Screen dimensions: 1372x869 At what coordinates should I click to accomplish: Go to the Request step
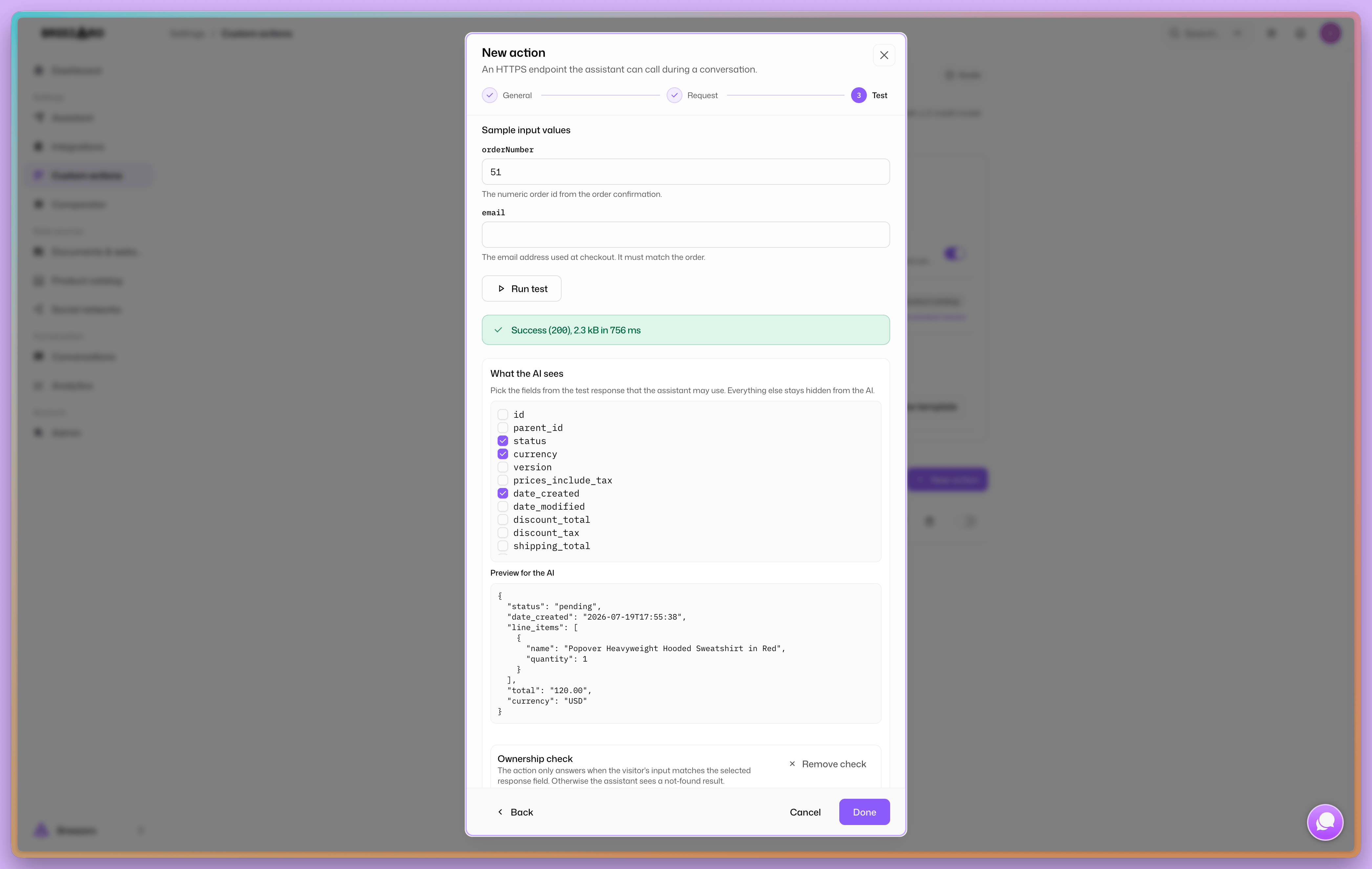point(692,95)
